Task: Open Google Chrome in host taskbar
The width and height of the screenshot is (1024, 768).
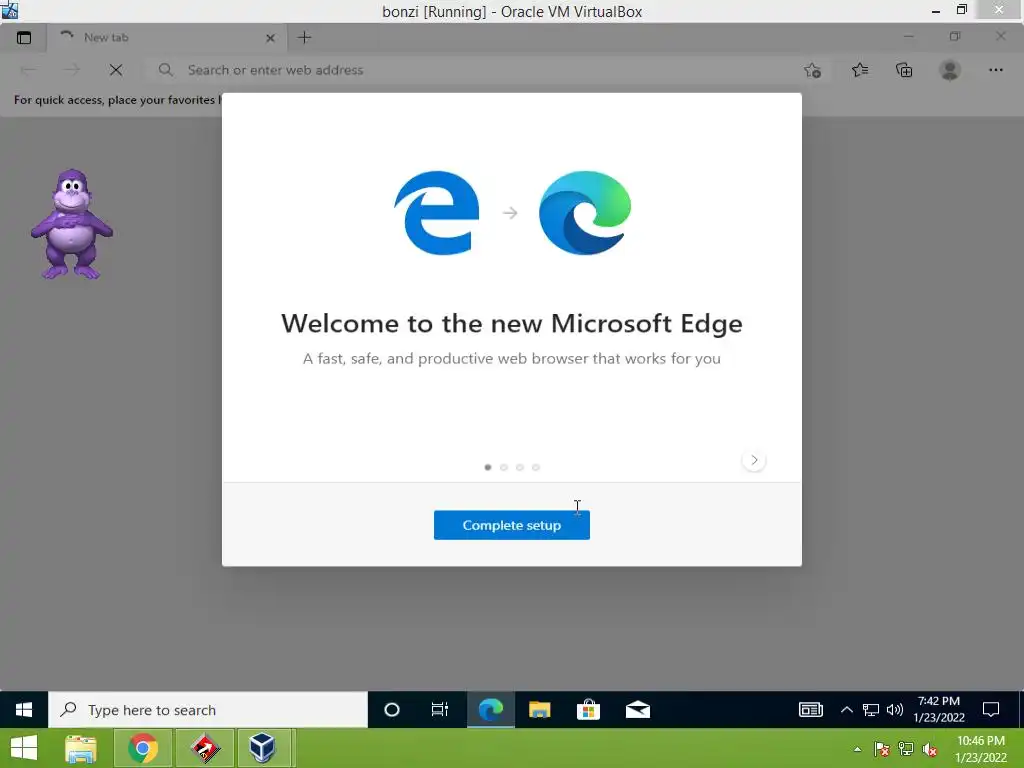Action: pos(143,748)
